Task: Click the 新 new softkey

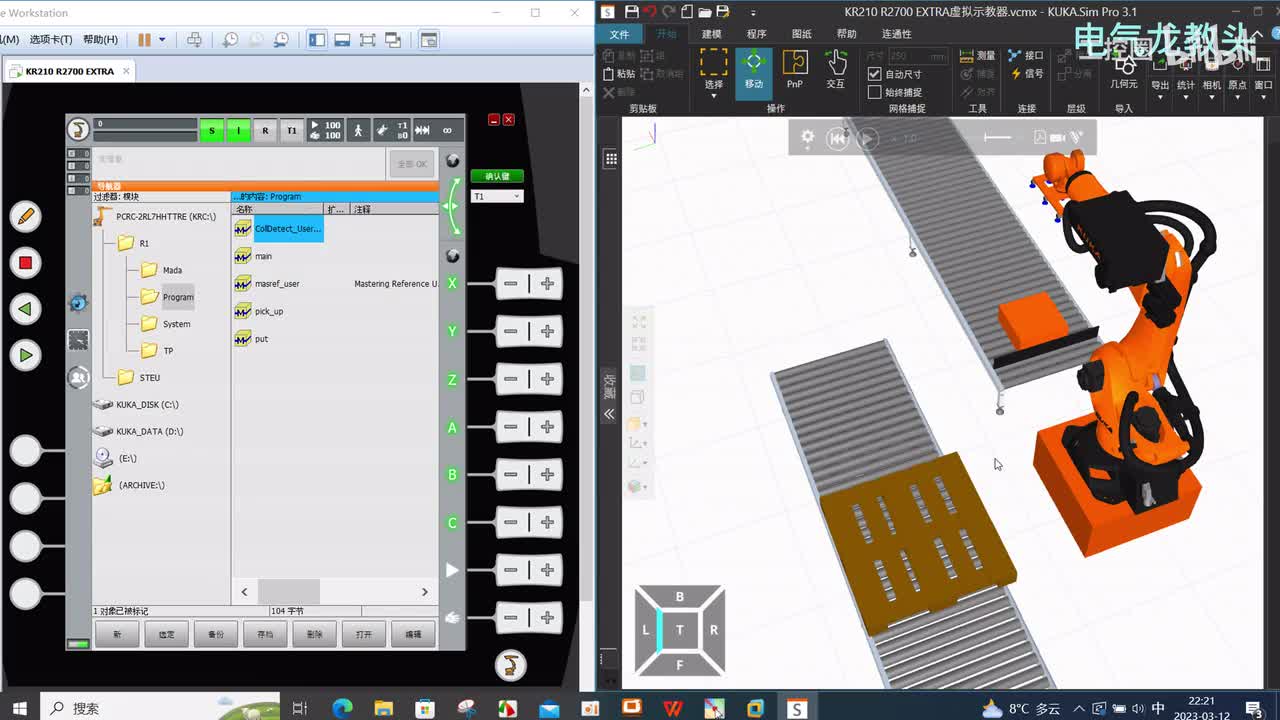Action: [x=117, y=634]
